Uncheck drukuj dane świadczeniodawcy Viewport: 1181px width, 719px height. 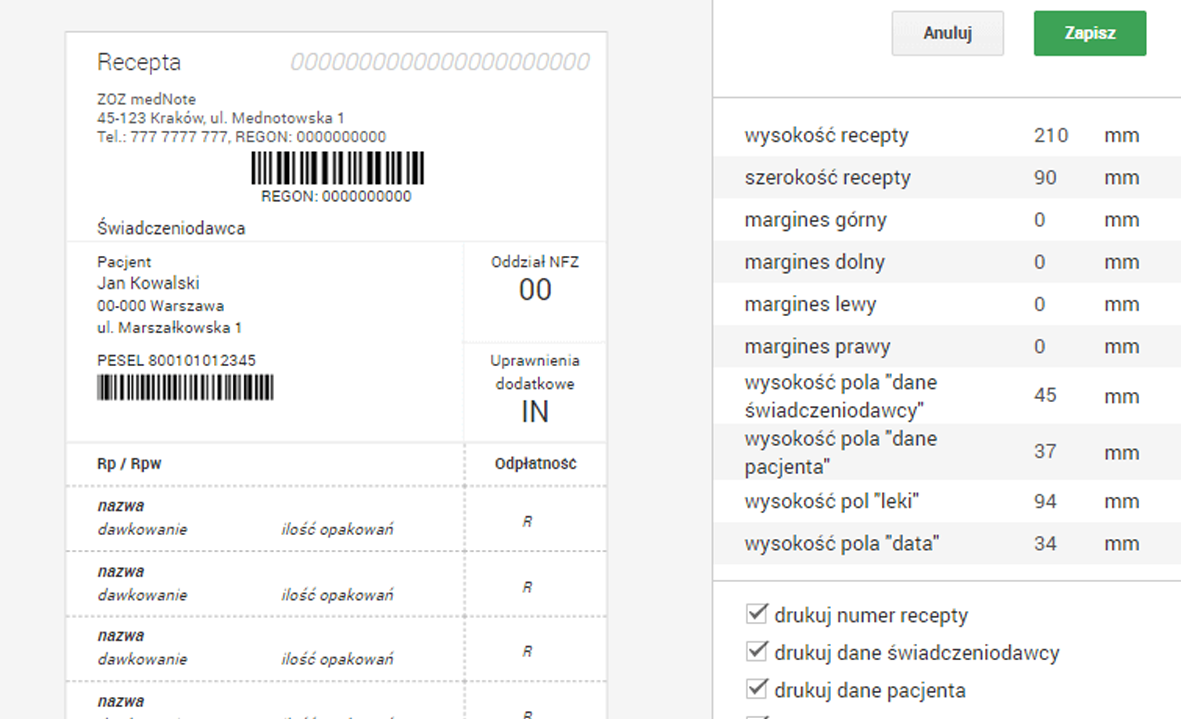(x=757, y=650)
